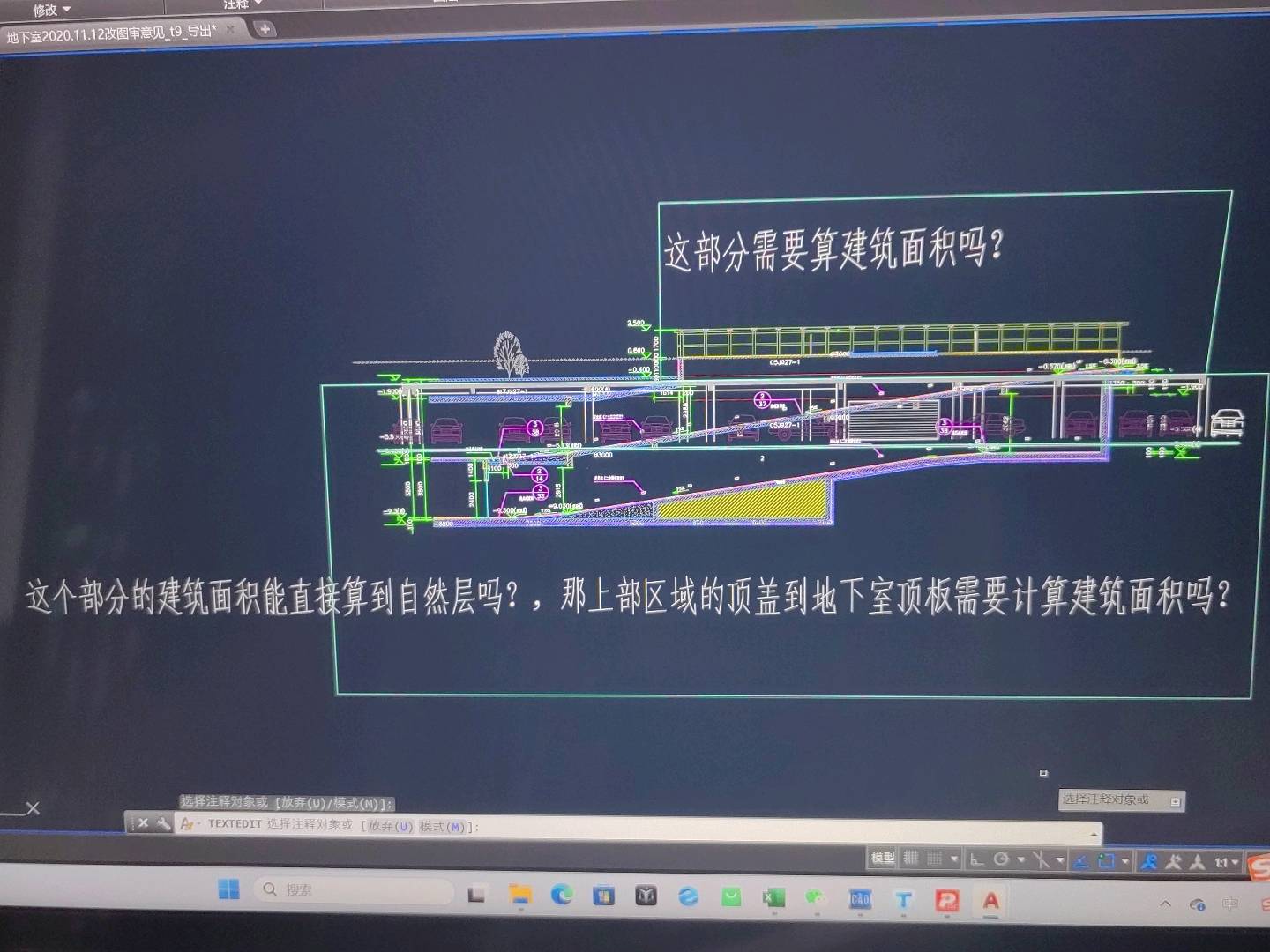Toggle auto-add annotation scales icon
The height and width of the screenshot is (952, 1270).
pyautogui.click(x=1173, y=862)
